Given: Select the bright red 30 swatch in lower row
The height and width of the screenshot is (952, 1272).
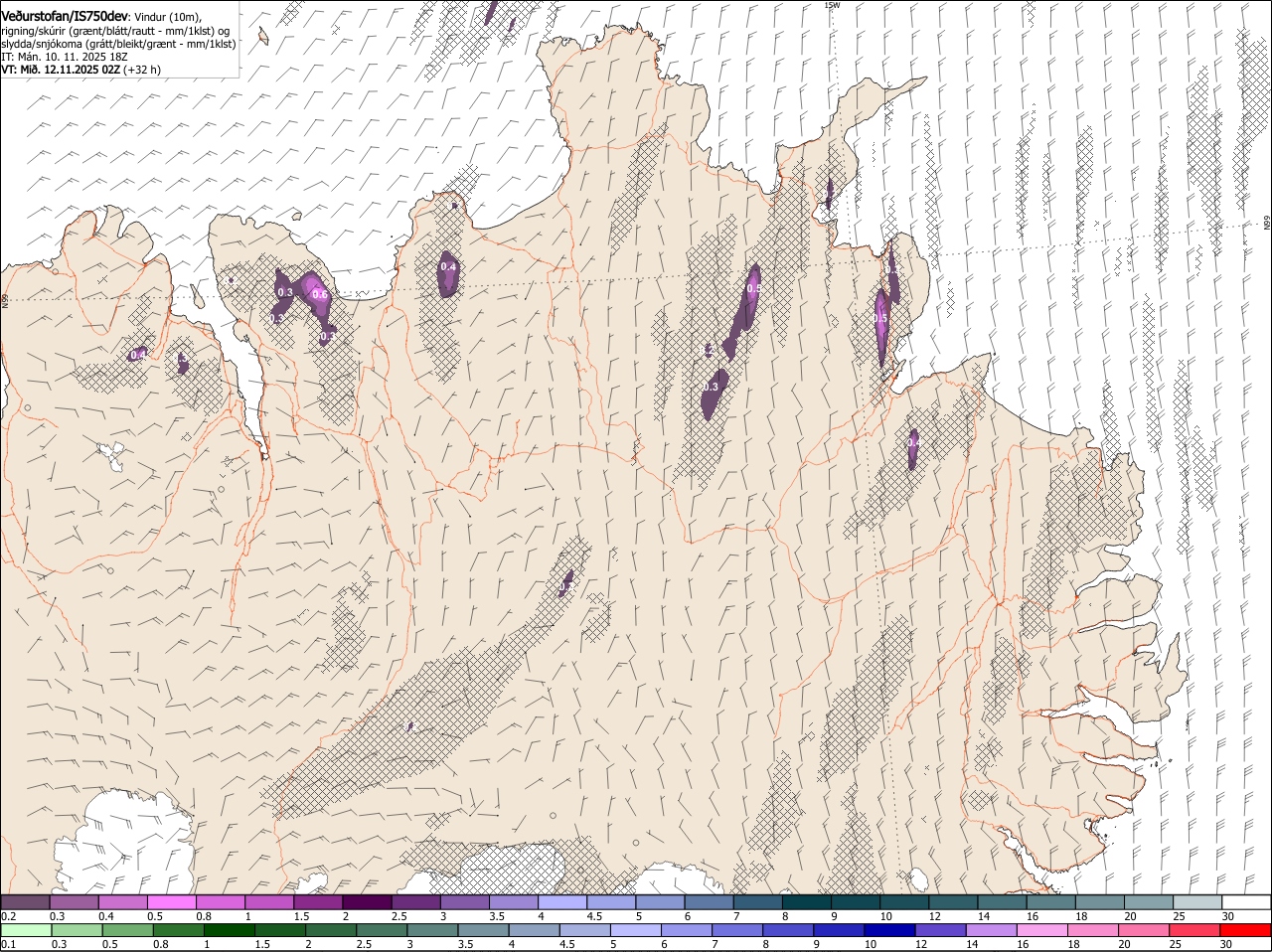Looking at the screenshot, I should [1245, 930].
